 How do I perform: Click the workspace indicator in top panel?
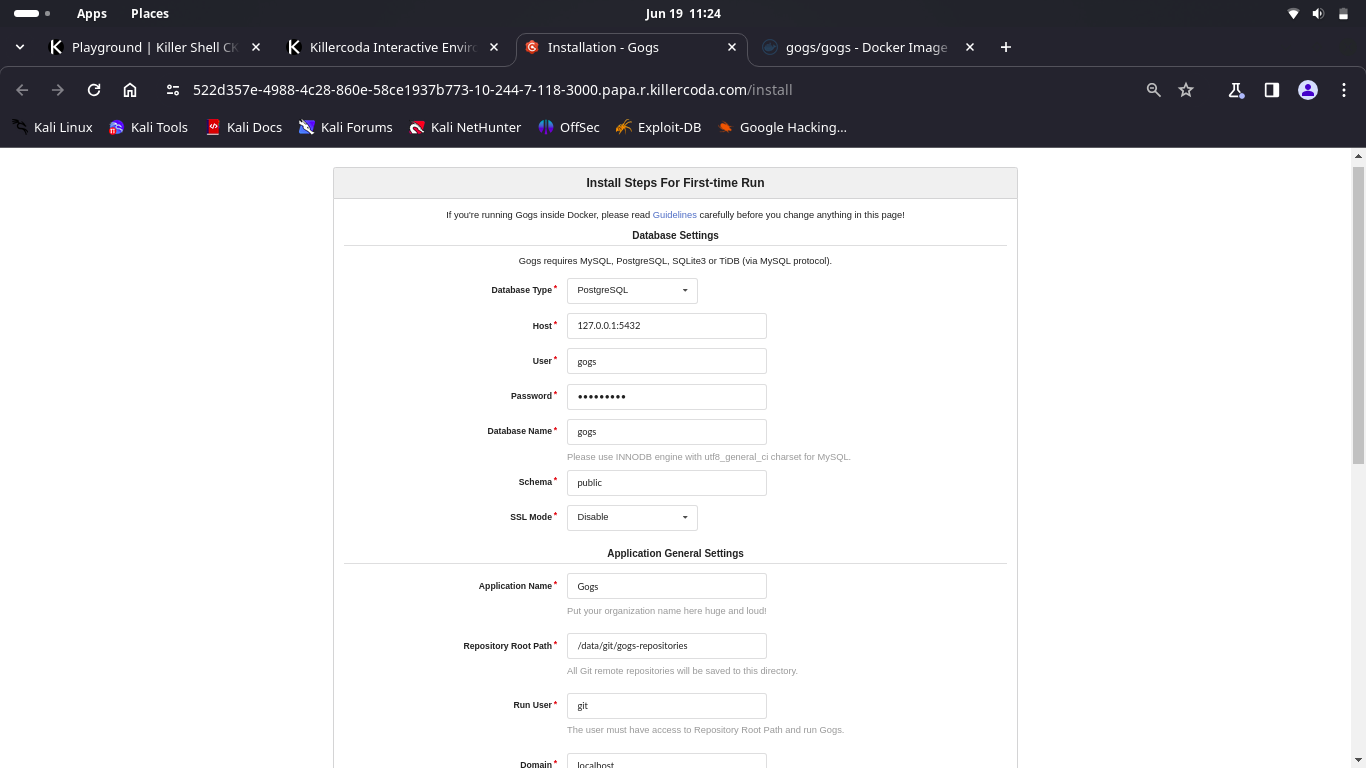point(32,14)
